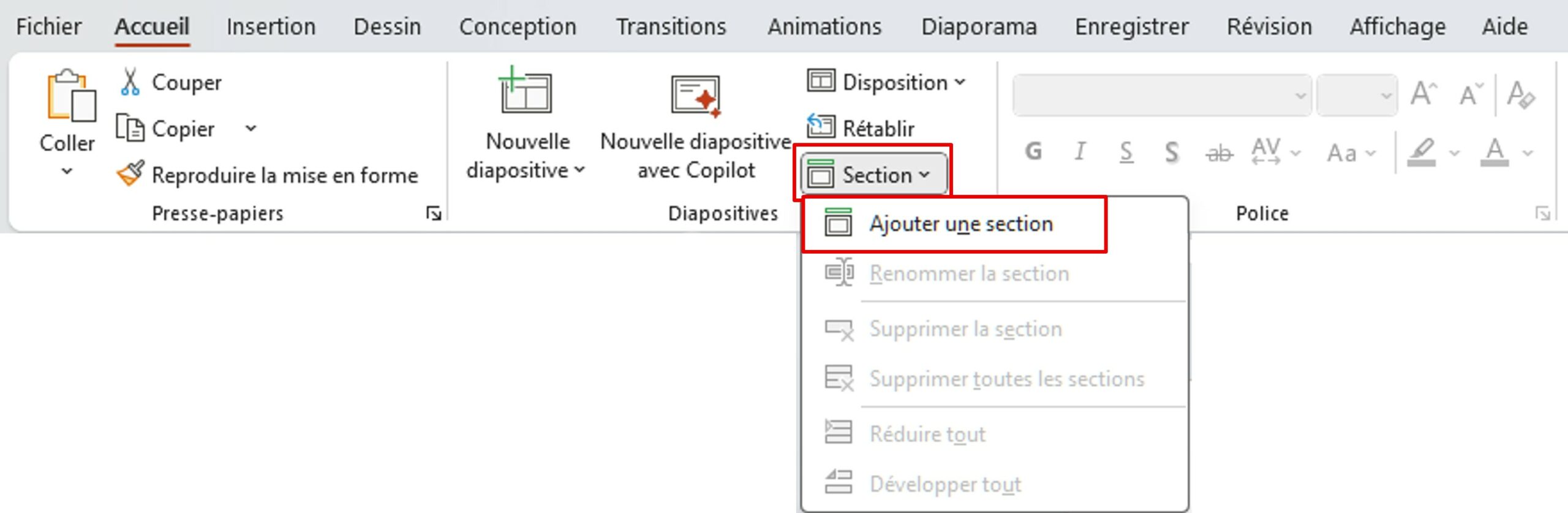This screenshot has width=1568, height=513.
Task: Clear all formatting with eraser A icon
Action: click(1520, 95)
